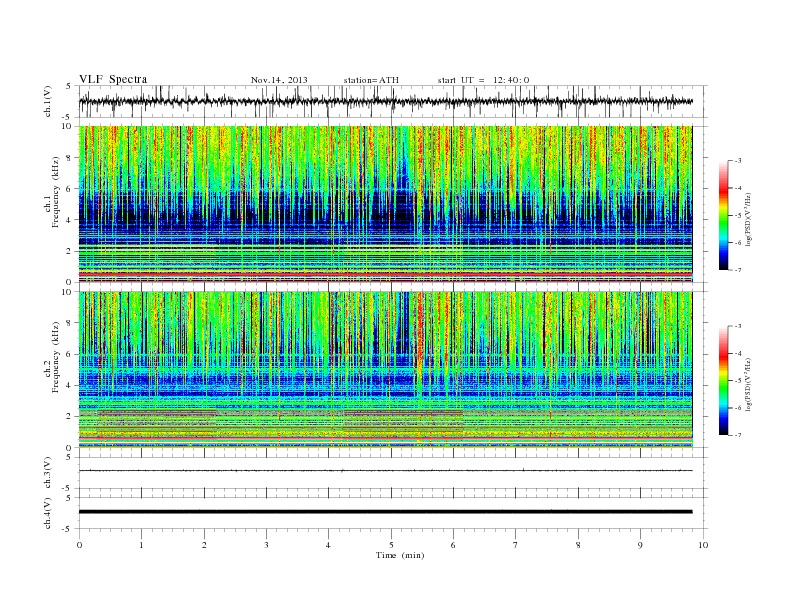Click the ch.2 log(PSD) colorbar label
Image resolution: width=792 pixels, height=612 pixels.
[x=749, y=384]
